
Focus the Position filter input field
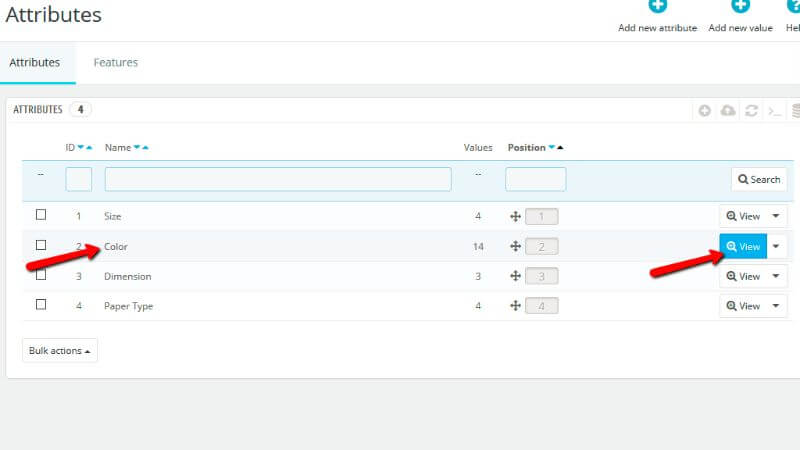[x=536, y=179]
